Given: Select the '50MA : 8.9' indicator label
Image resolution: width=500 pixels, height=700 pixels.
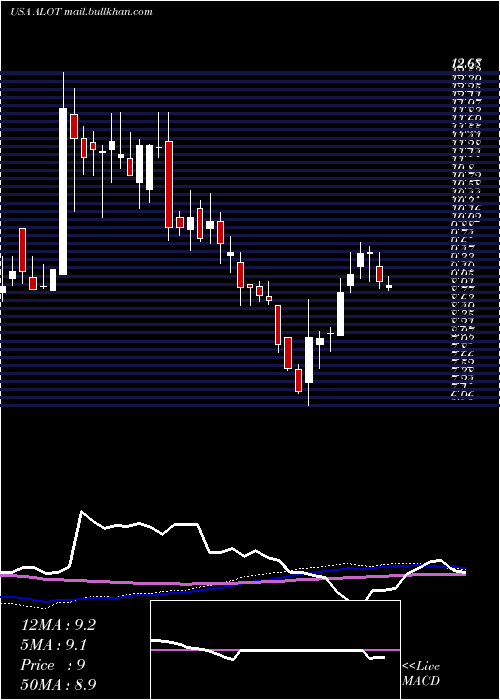Looking at the screenshot, I should [x=58, y=684].
